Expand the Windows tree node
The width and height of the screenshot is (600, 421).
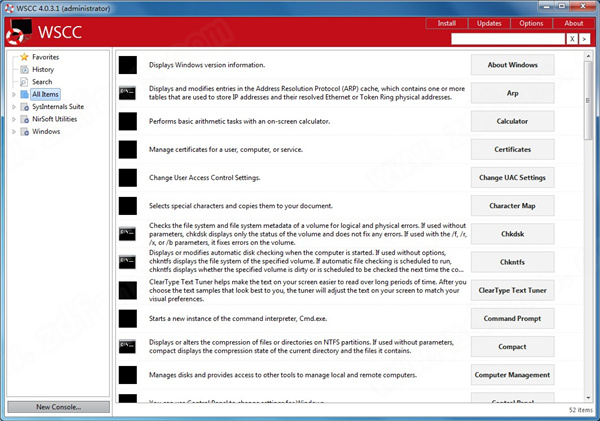tap(13, 131)
